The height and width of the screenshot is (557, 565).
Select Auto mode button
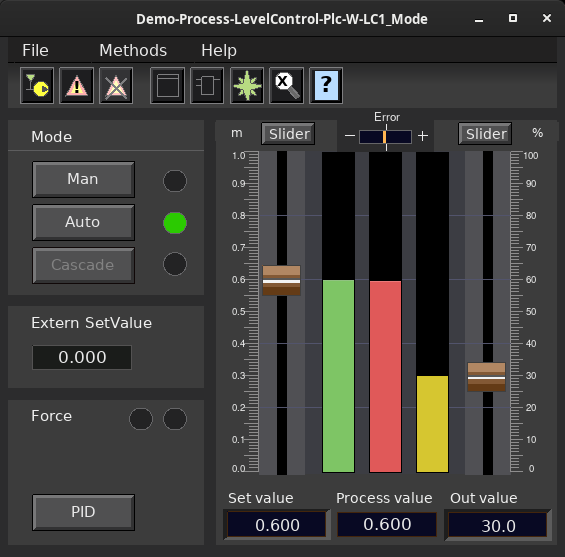tap(84, 222)
